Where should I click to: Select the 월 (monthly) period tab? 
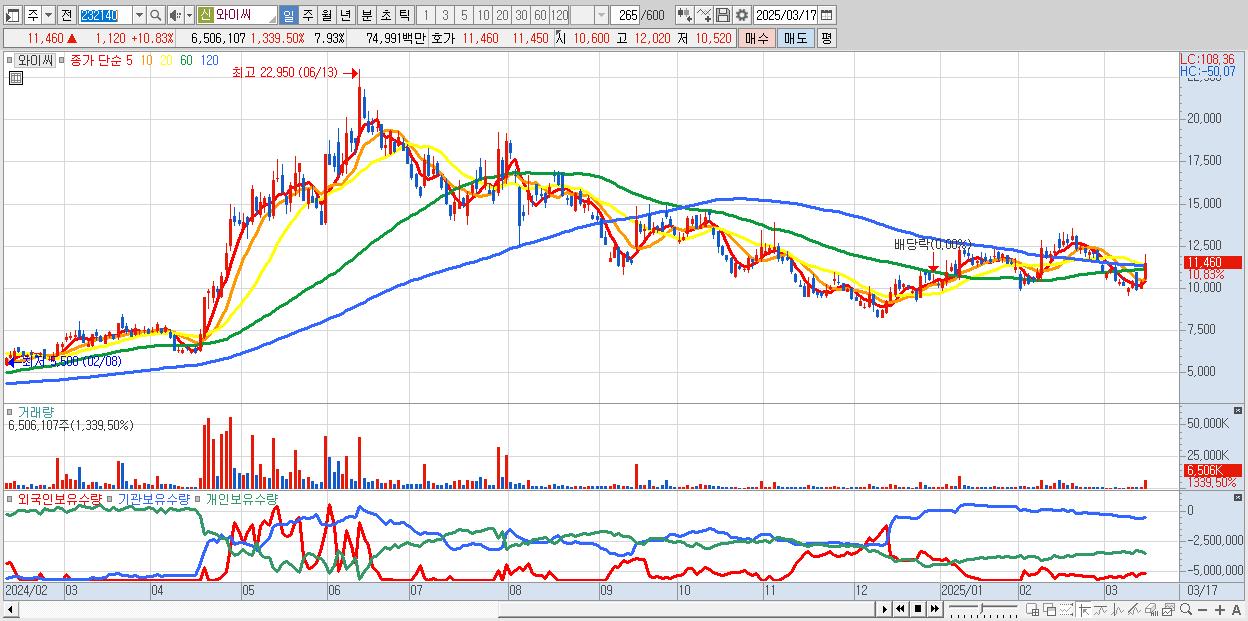coord(326,15)
